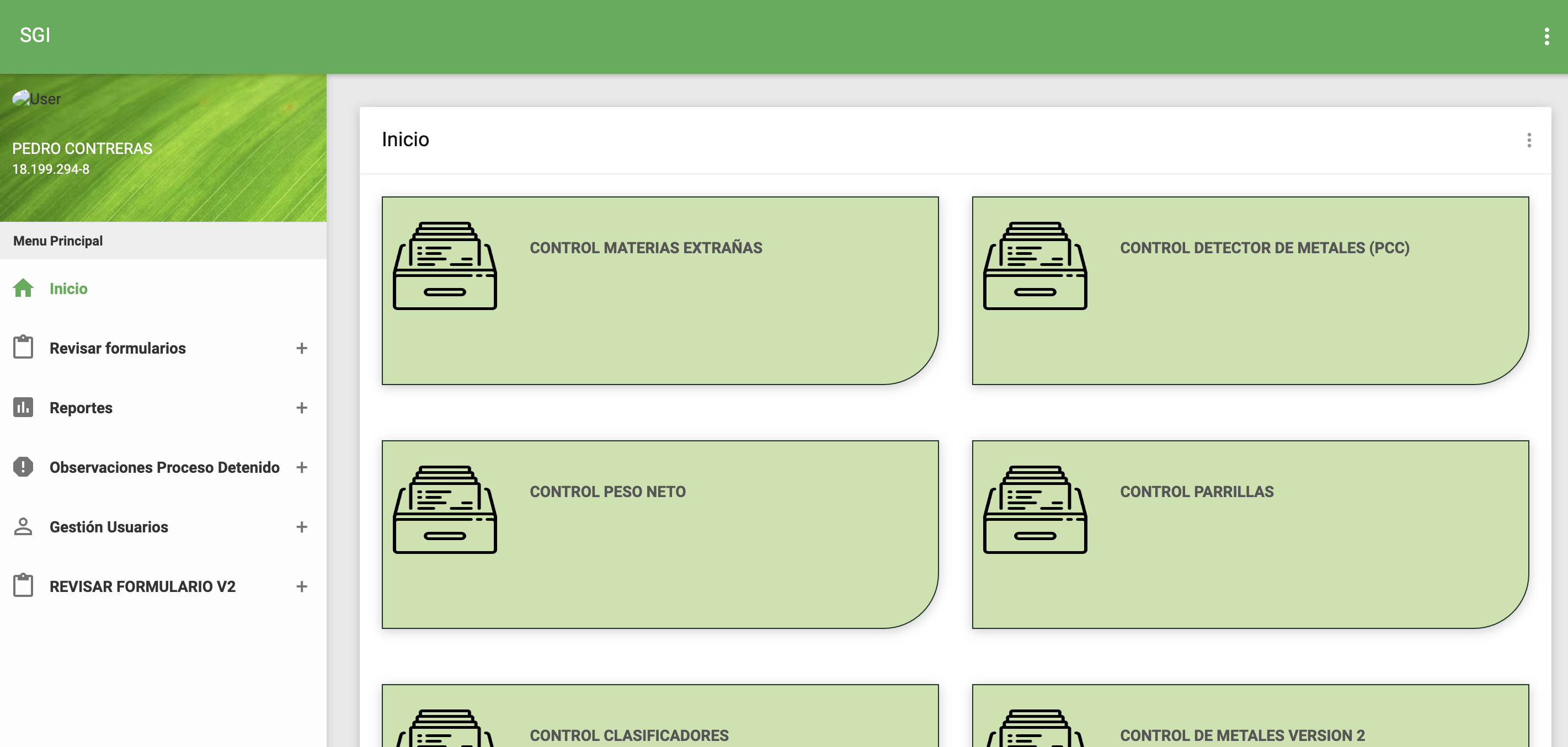
Task: Click the SGI title in header
Action: [x=35, y=35]
